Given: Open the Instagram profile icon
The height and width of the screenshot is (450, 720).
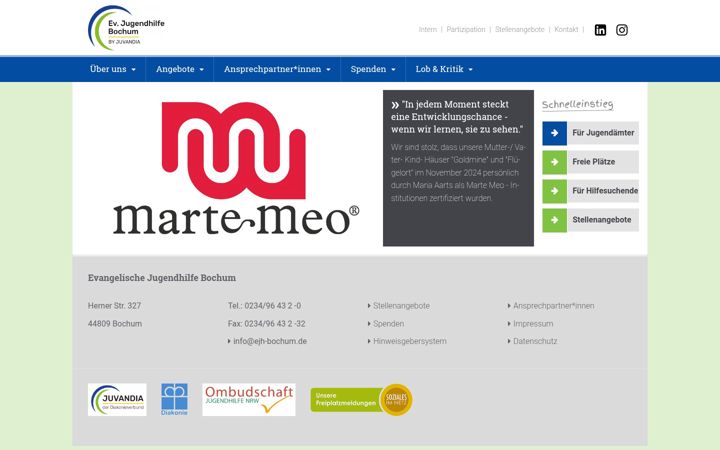Looking at the screenshot, I should coord(622,30).
